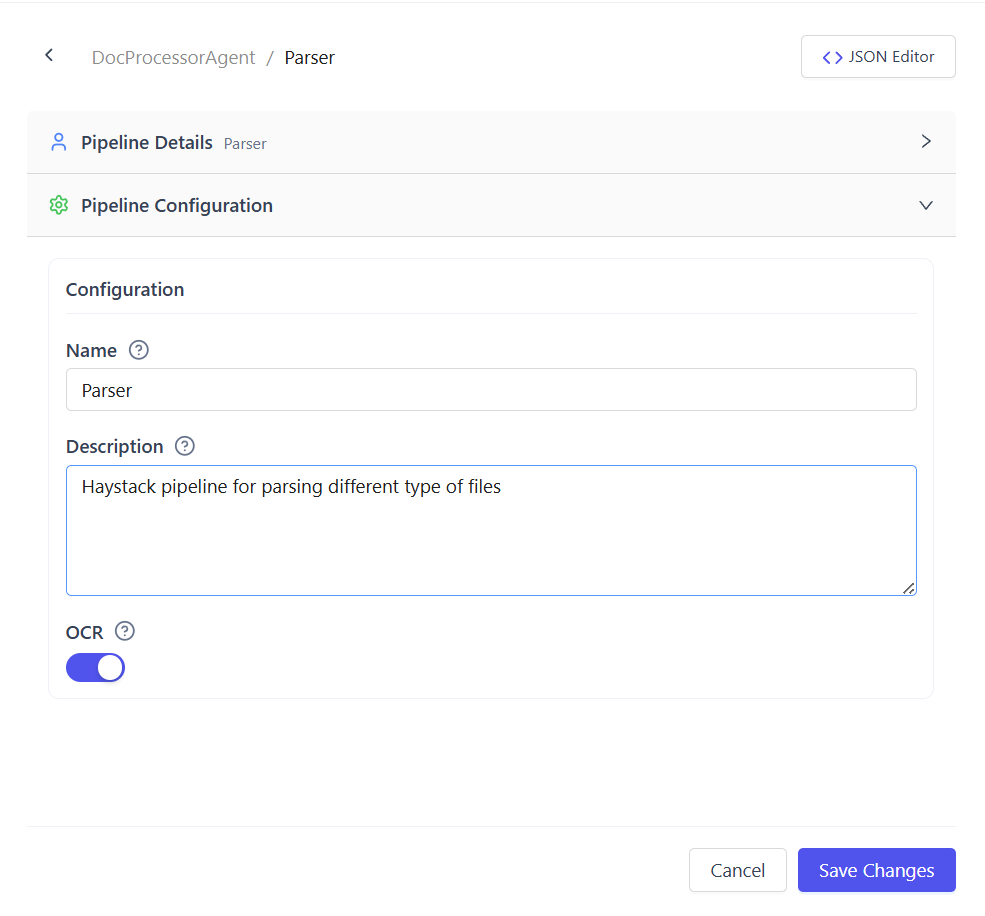The width and height of the screenshot is (985, 916).
Task: Show help for the Description field
Action: click(185, 446)
